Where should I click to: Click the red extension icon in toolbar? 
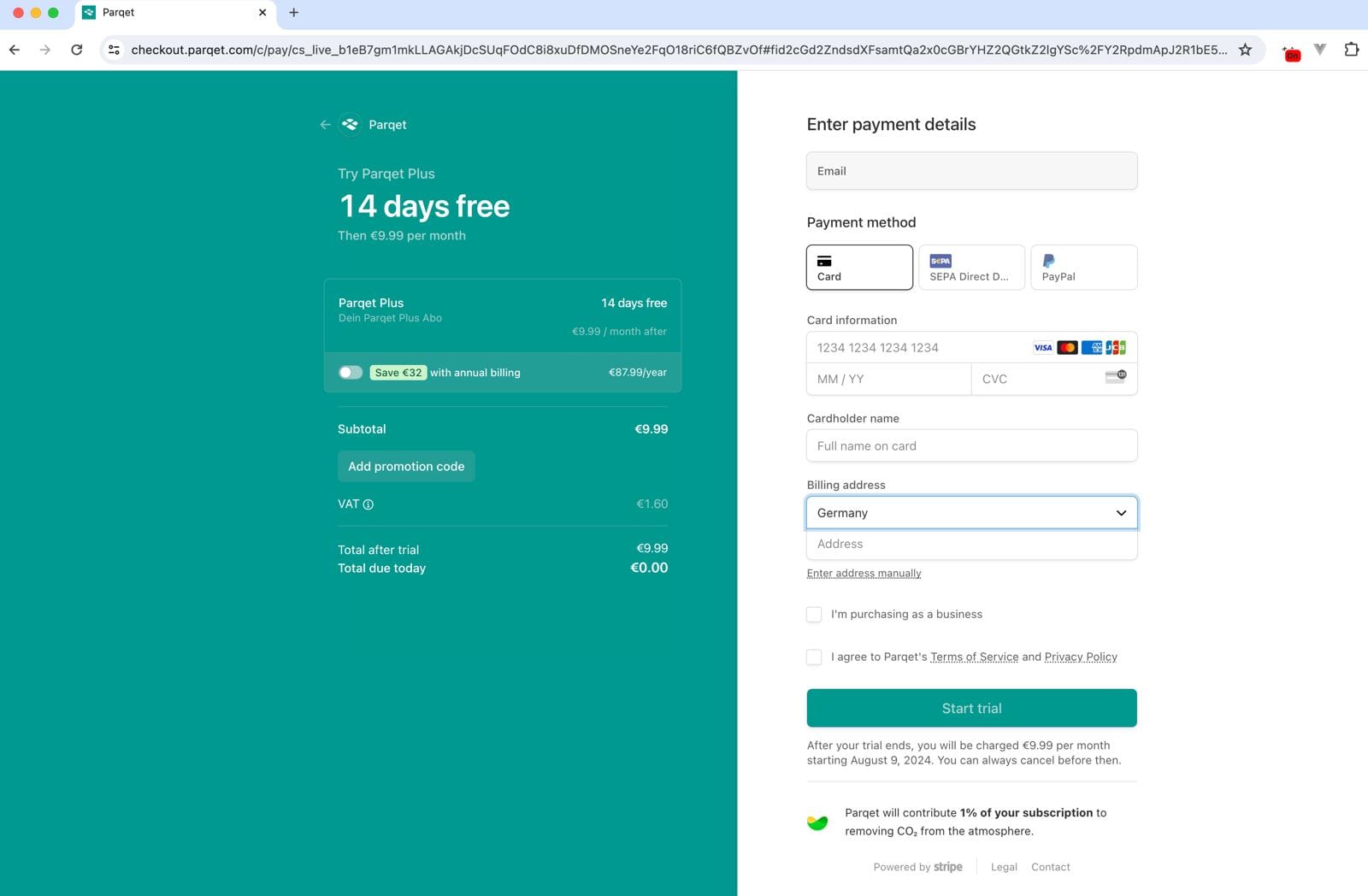1292,54
